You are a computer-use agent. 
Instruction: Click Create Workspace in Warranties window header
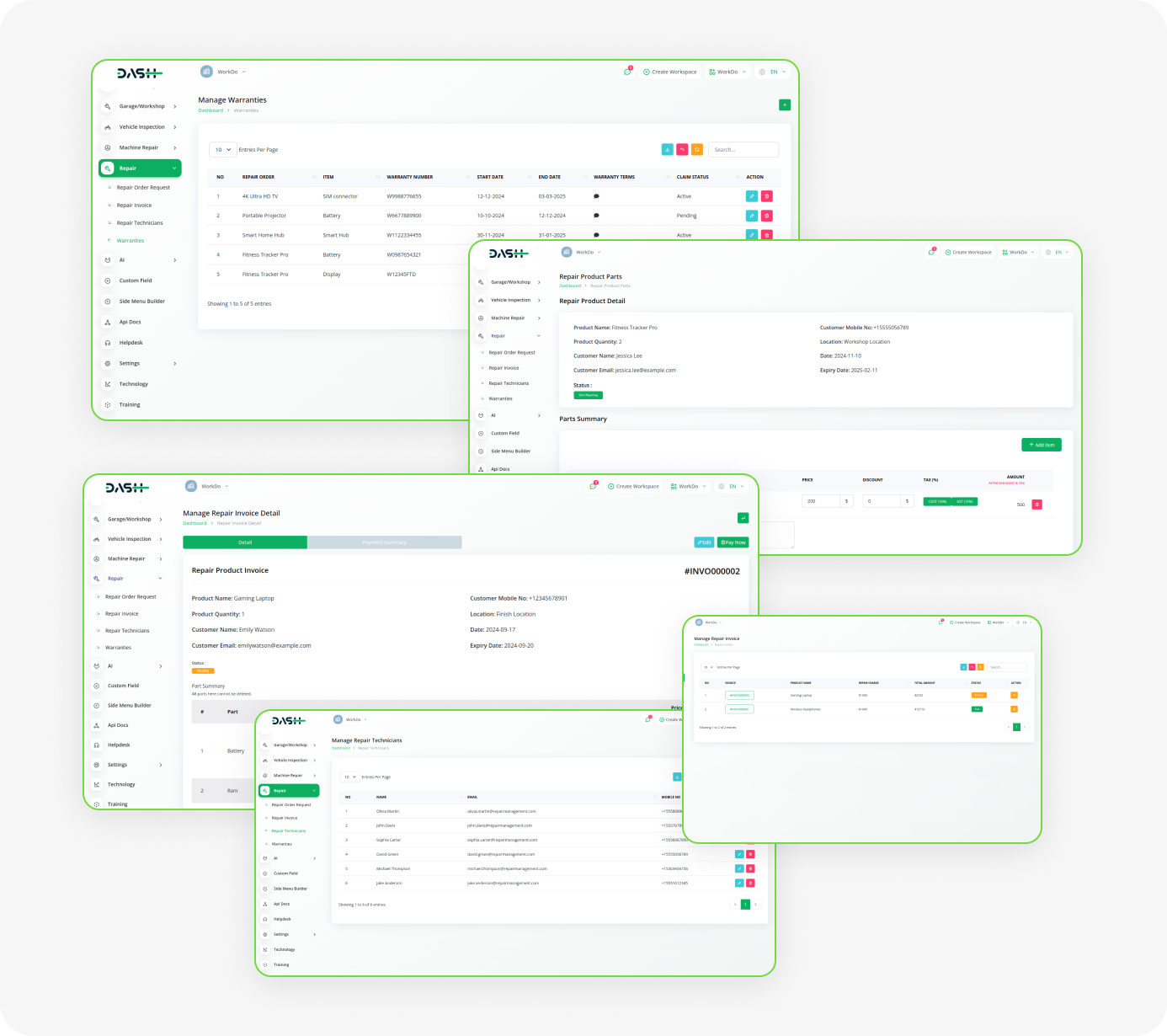[670, 72]
